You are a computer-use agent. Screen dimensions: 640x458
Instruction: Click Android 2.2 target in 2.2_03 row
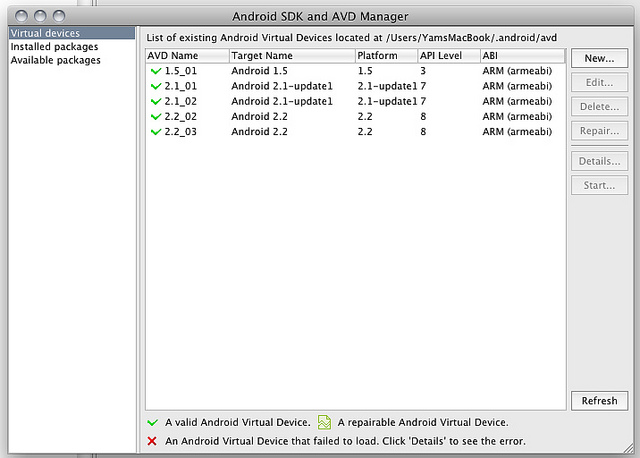pyautogui.click(x=259, y=132)
